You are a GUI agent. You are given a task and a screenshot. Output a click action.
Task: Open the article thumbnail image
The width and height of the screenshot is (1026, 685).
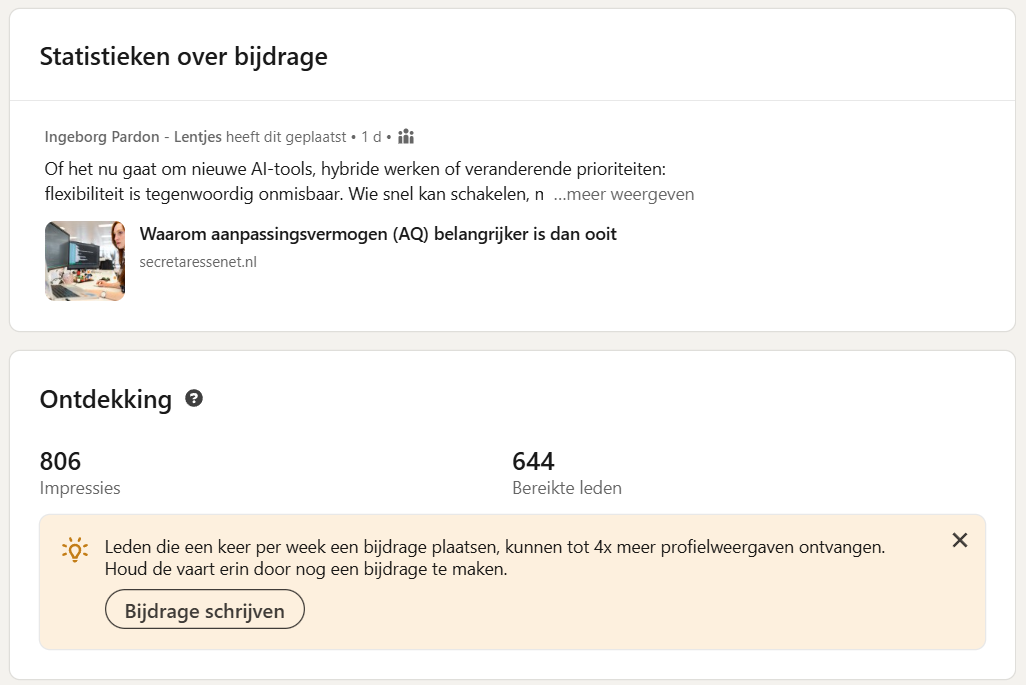point(85,261)
